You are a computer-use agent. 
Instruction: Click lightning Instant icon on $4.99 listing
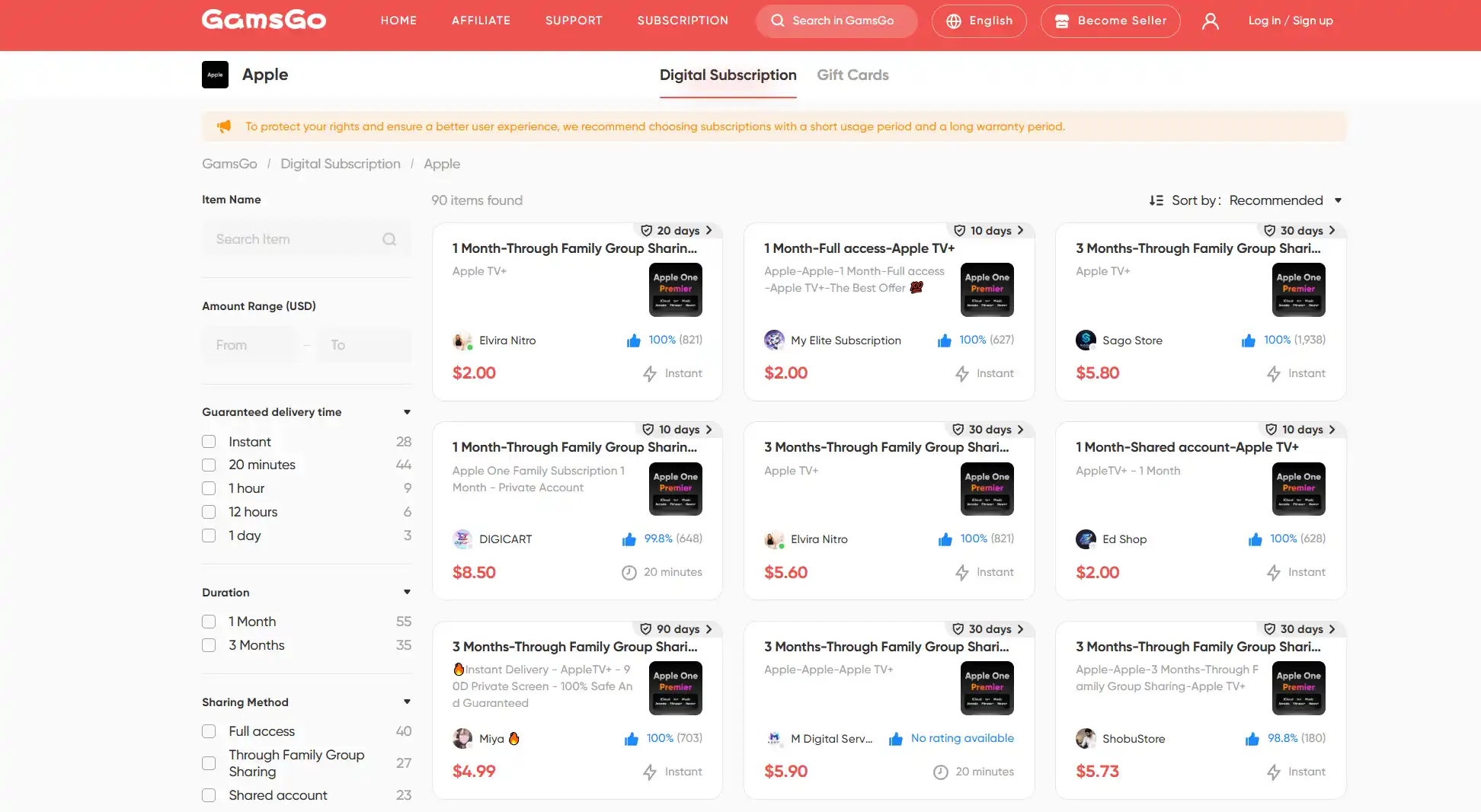point(650,772)
